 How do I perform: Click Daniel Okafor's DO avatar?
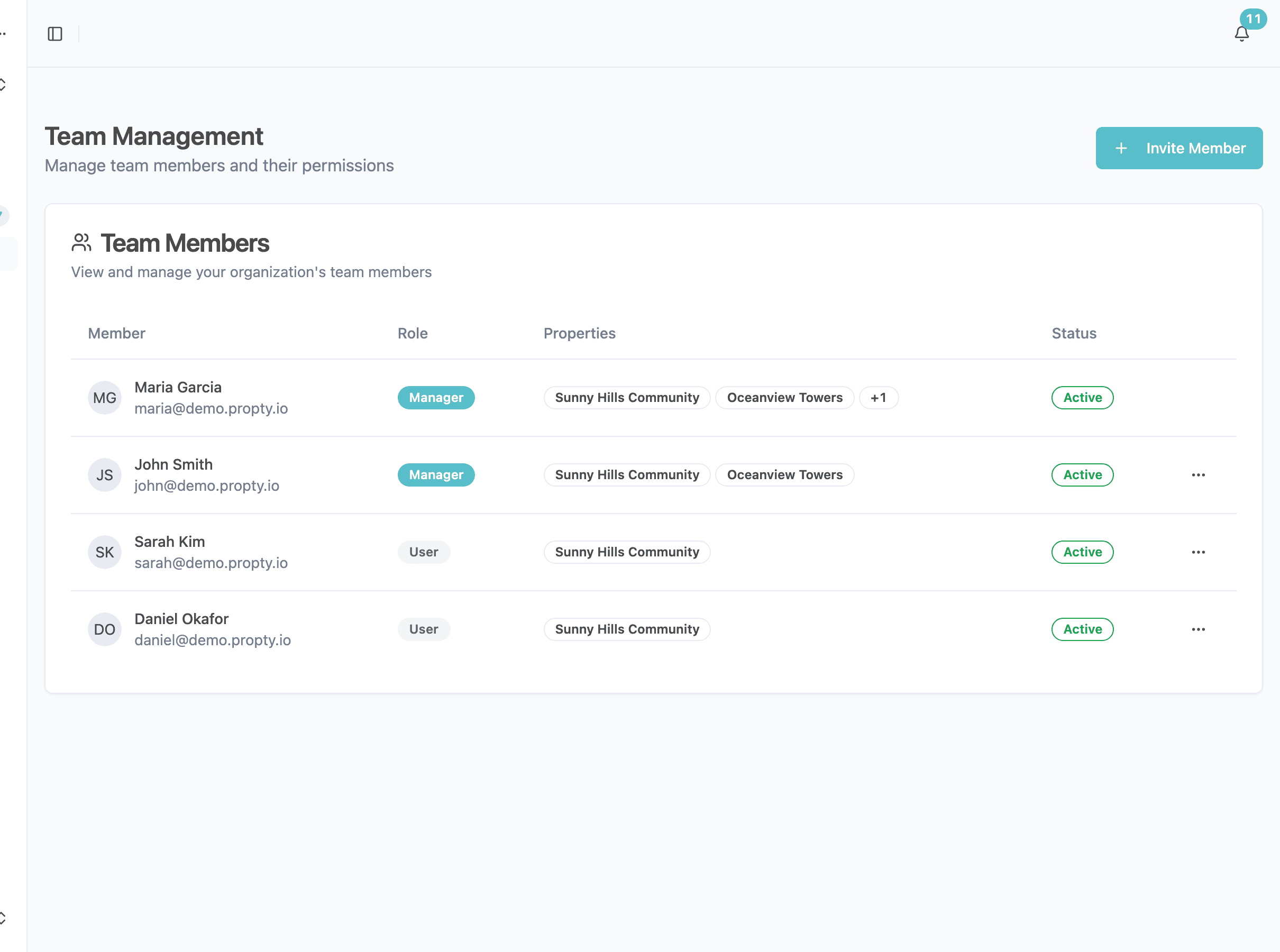click(x=104, y=629)
